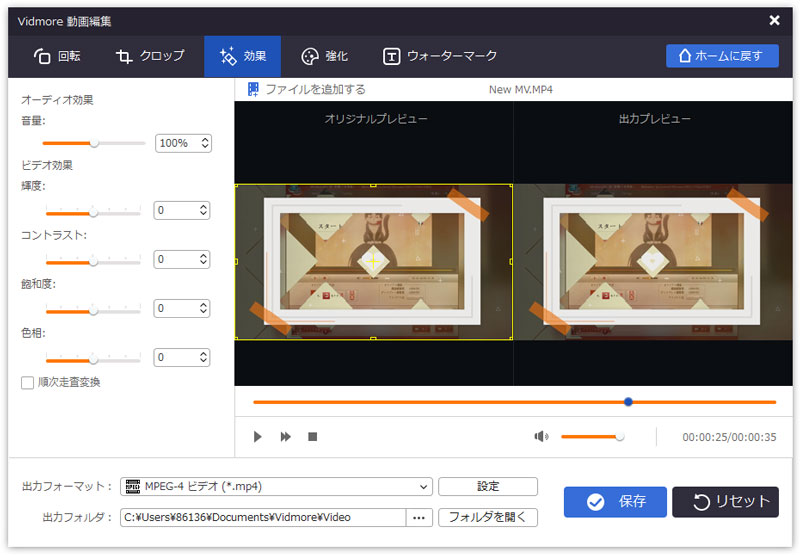
Task: Click the 輝度 brightness slider
Action: tap(93, 212)
